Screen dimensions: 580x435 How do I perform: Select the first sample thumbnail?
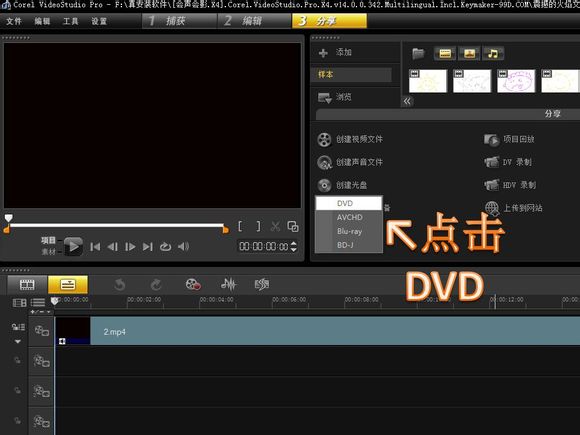(428, 81)
